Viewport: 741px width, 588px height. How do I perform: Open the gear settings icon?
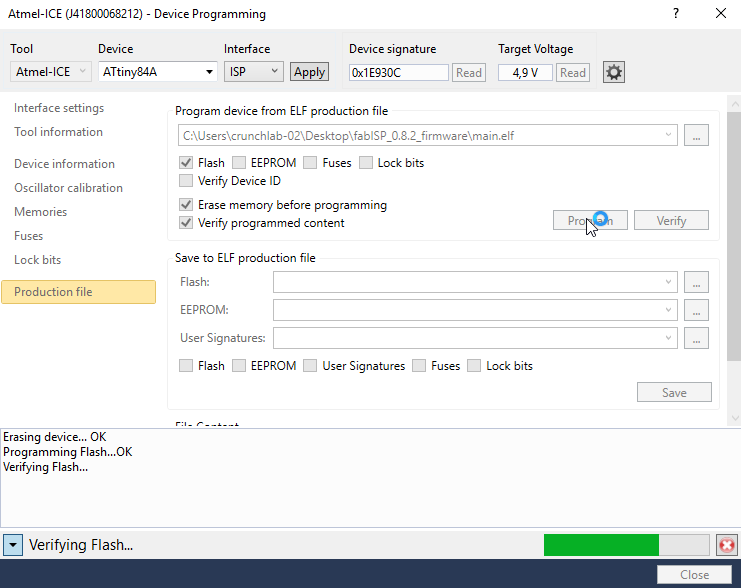tap(613, 72)
